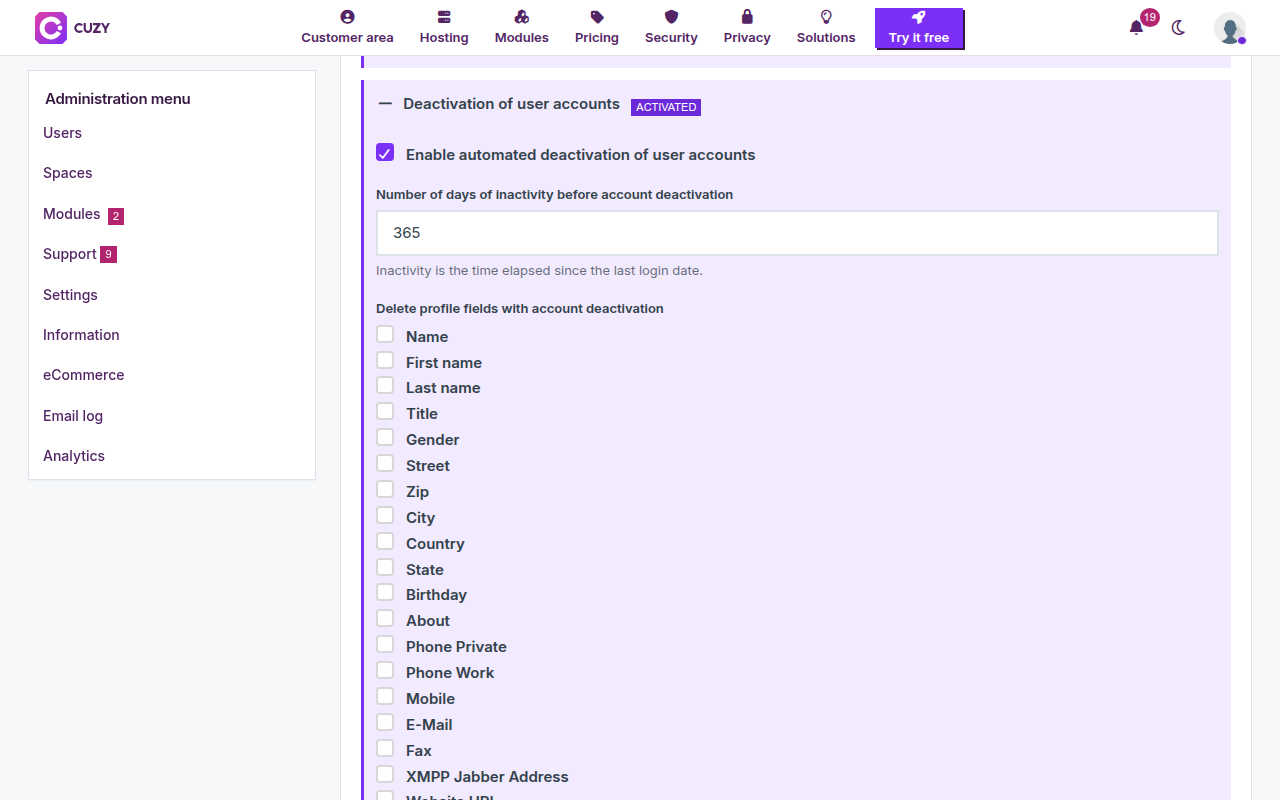Open Information in Administration menu

pos(81,335)
